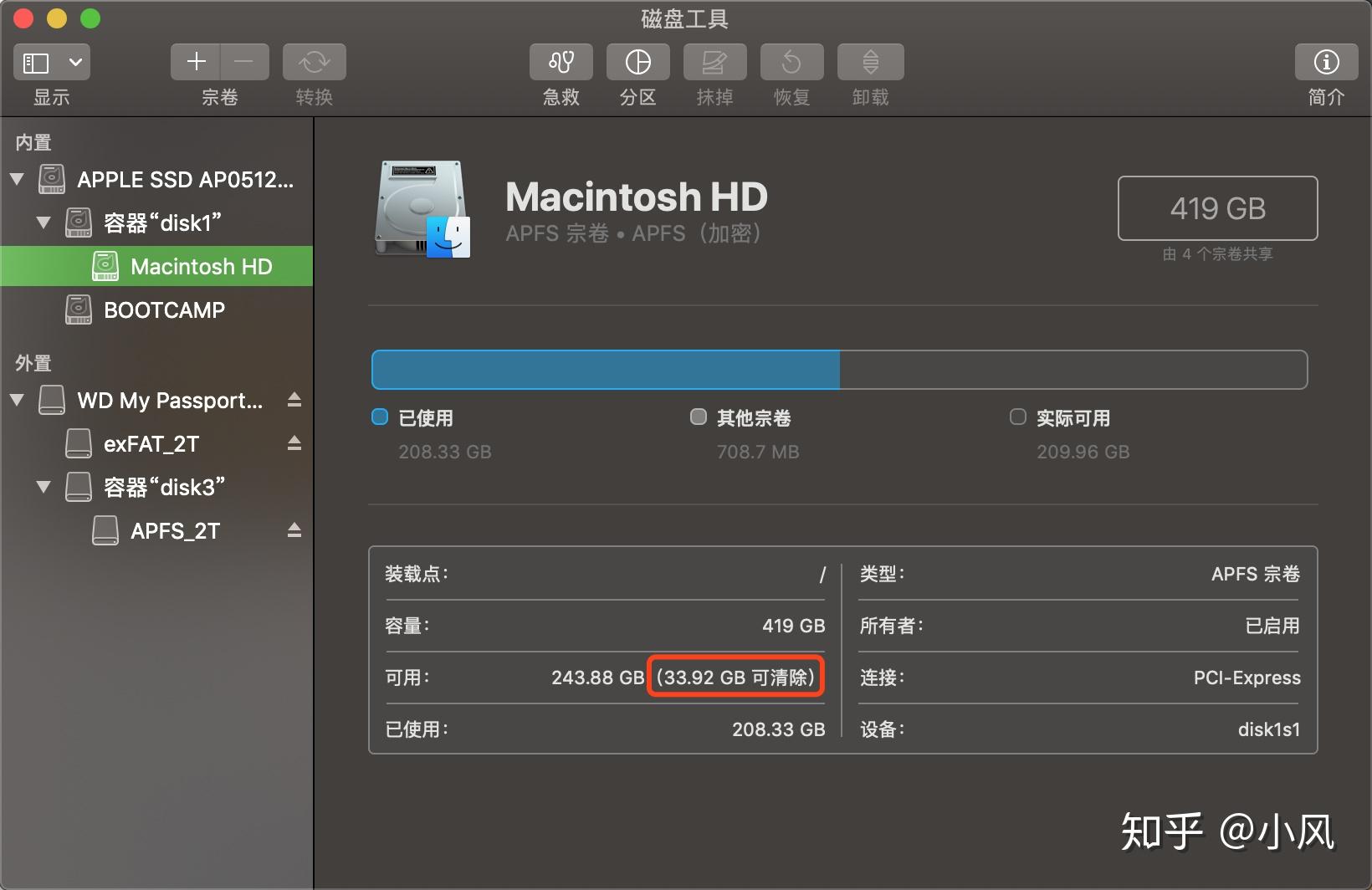Click the 209.96 GB available value
The width and height of the screenshot is (1372, 890).
coord(1083,452)
